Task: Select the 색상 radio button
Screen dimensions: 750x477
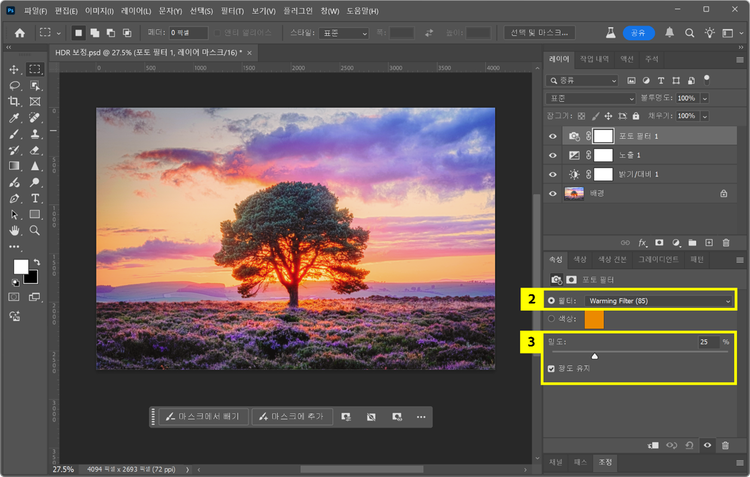Action: pyautogui.click(x=551, y=319)
